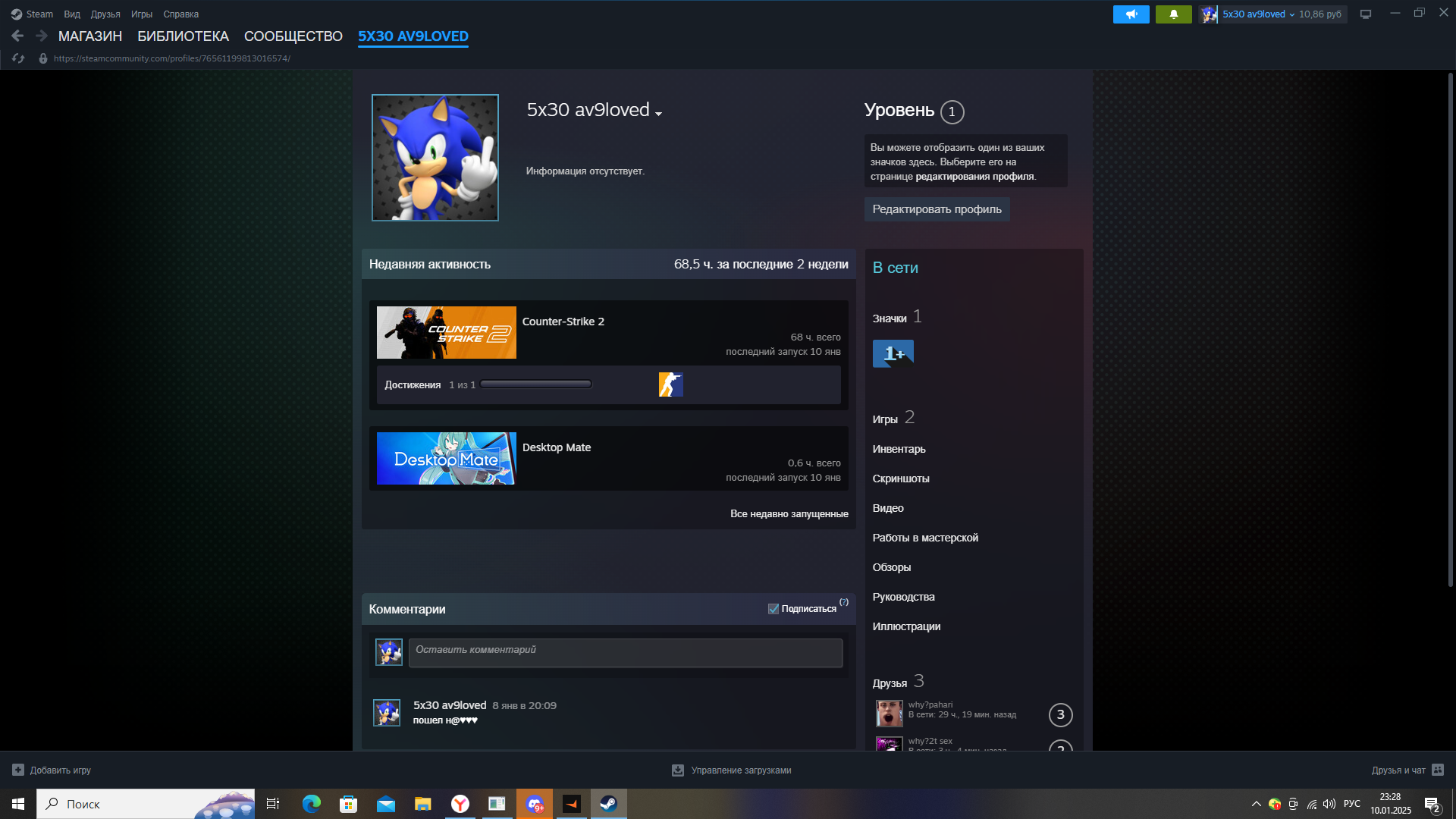This screenshot has width=1456, height=819.
Task: Open the Desktop Mate game banner
Action: tap(447, 458)
